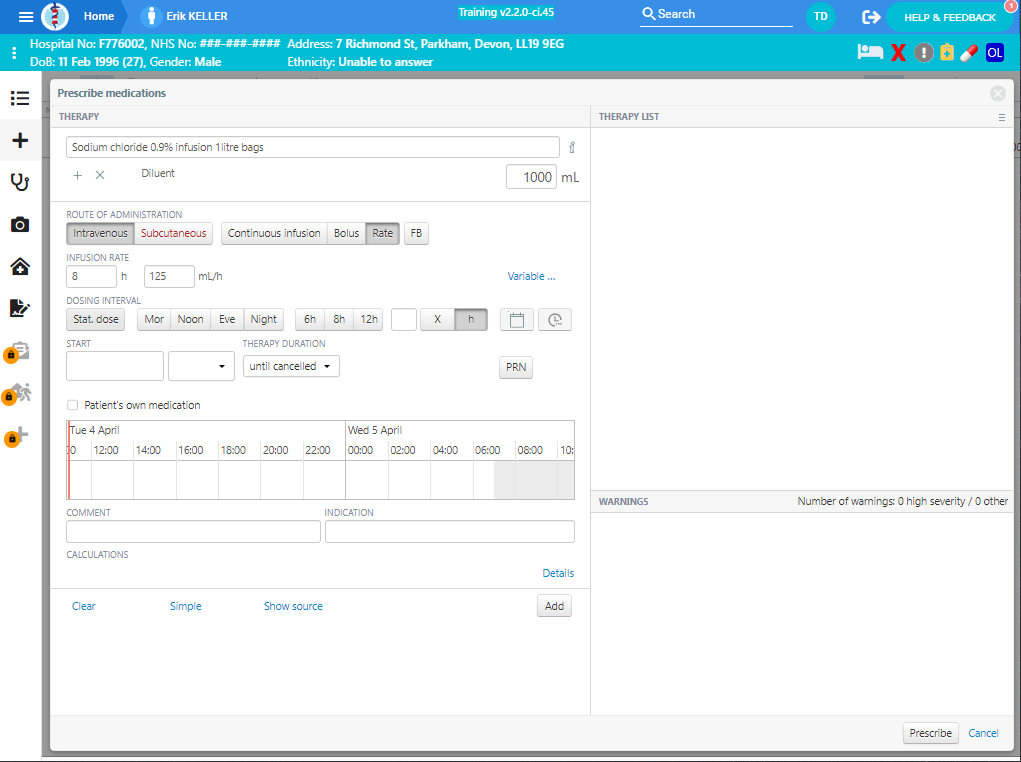Open the home medical sidebar icon
The height and width of the screenshot is (762, 1021).
pos(20,266)
